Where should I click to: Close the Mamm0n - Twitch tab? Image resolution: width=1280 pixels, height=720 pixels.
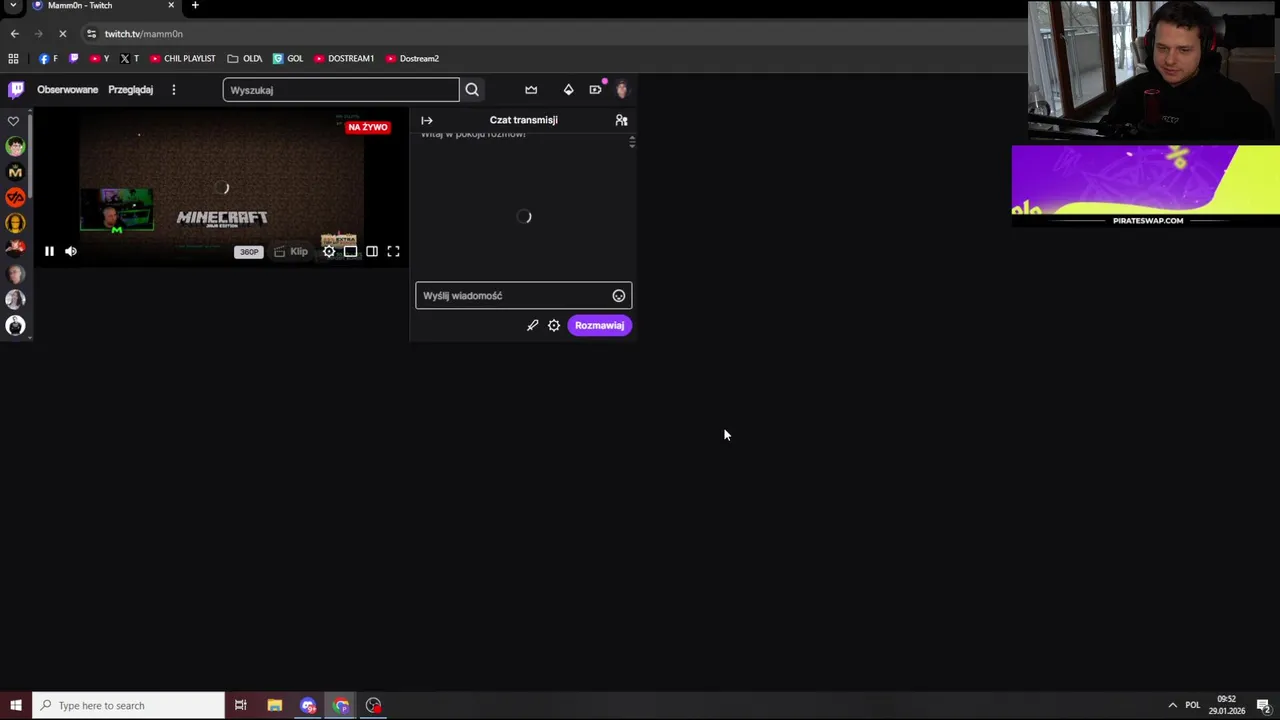(x=171, y=5)
